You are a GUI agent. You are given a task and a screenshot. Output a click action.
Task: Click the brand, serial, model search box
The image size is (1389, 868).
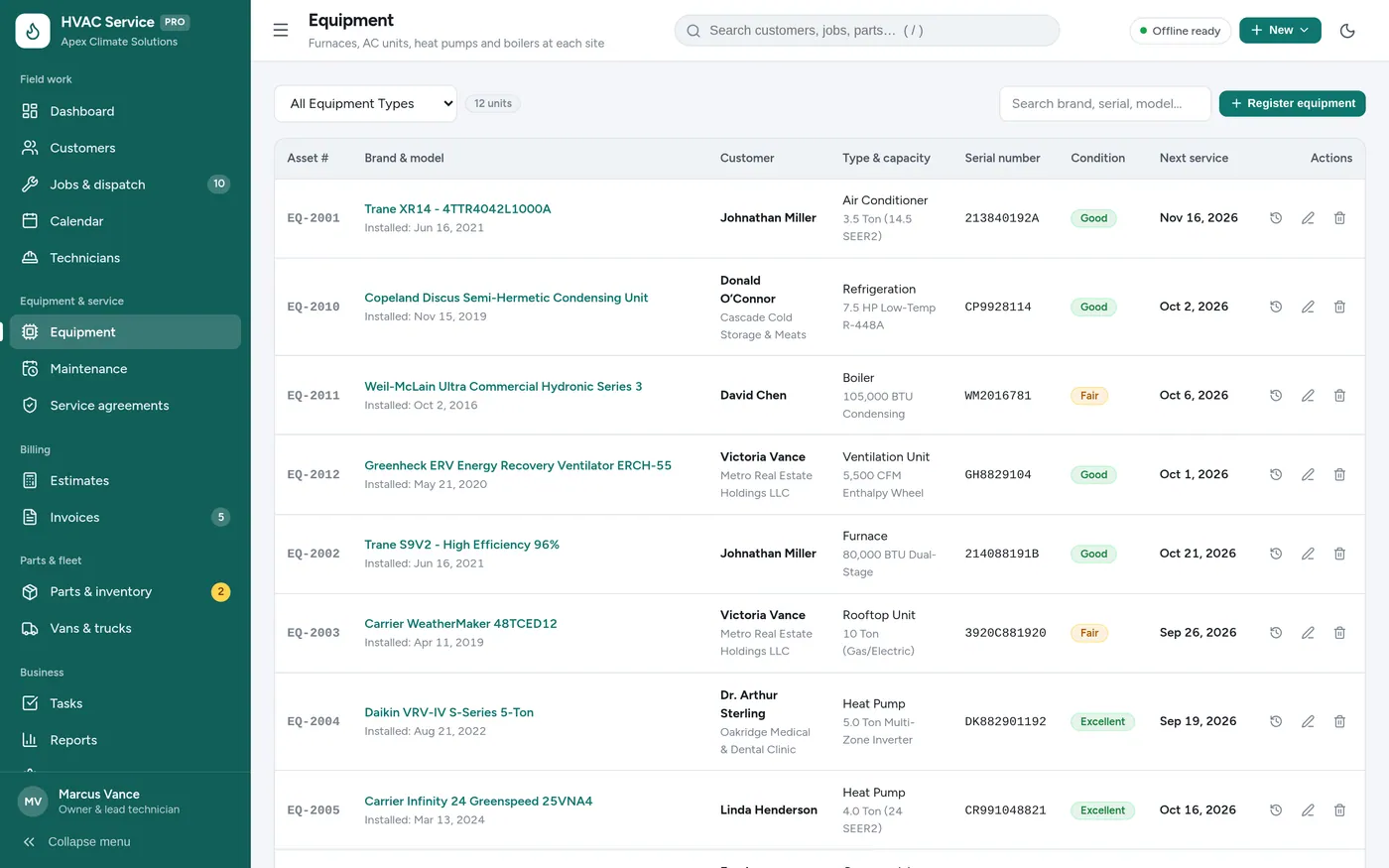pyautogui.click(x=1104, y=103)
